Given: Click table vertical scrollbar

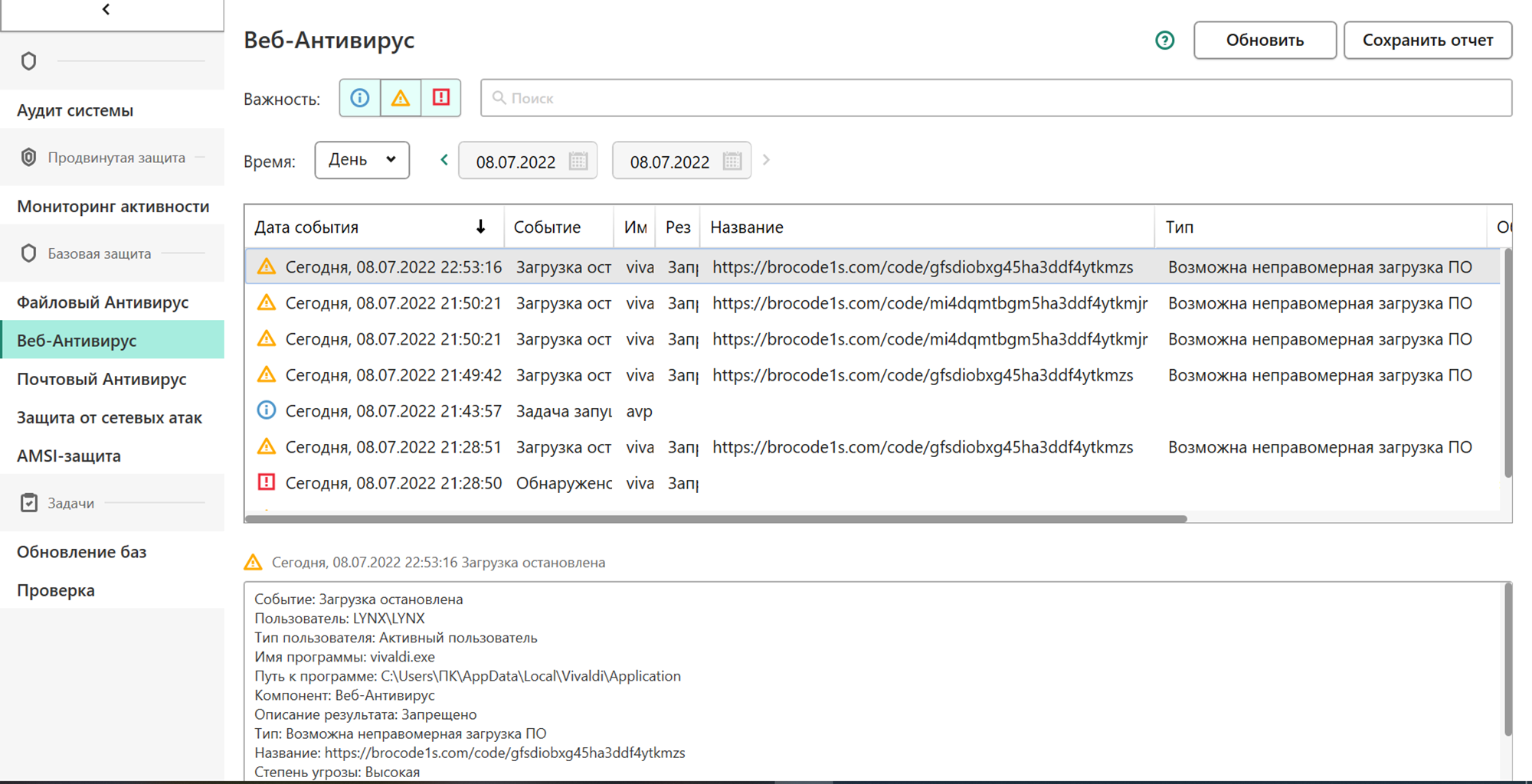Looking at the screenshot, I should 1507,363.
